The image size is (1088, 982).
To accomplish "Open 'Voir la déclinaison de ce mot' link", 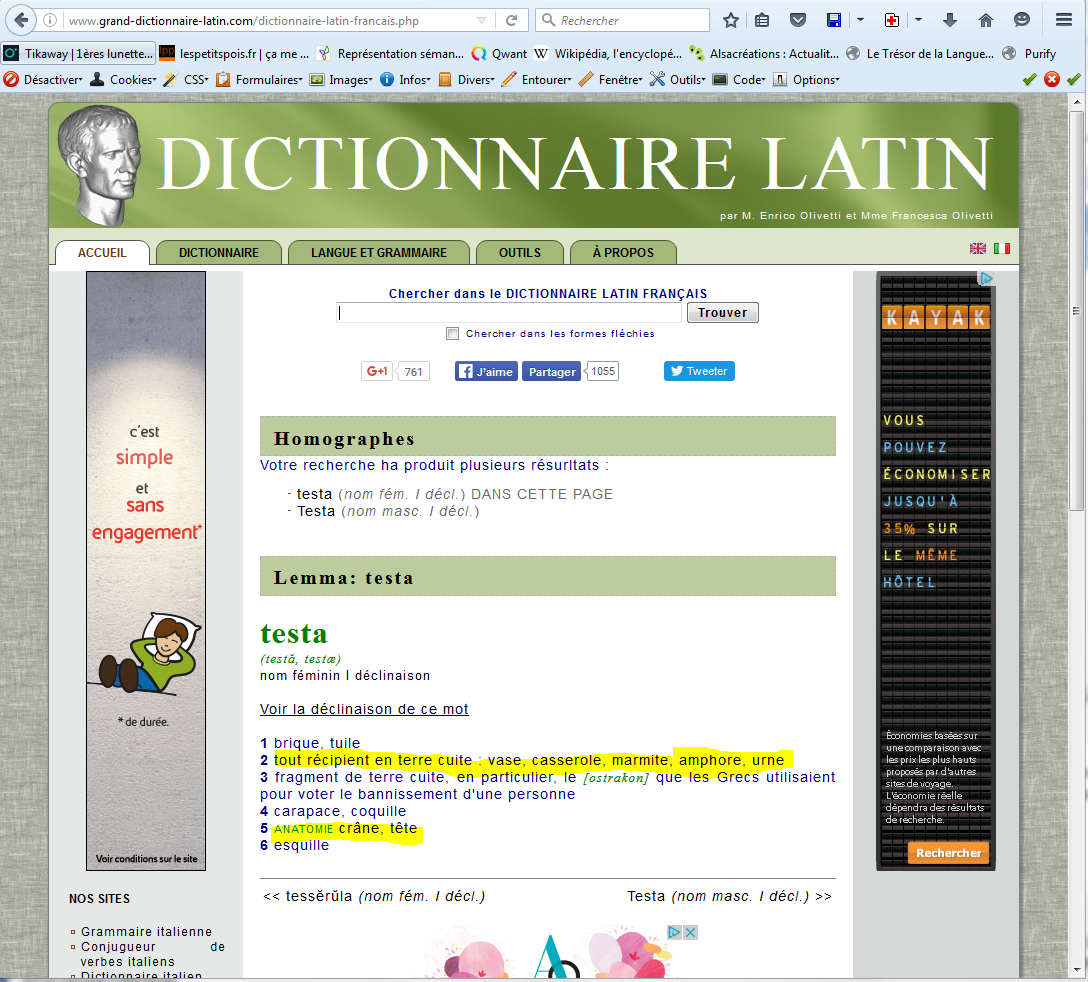I will 364,709.
